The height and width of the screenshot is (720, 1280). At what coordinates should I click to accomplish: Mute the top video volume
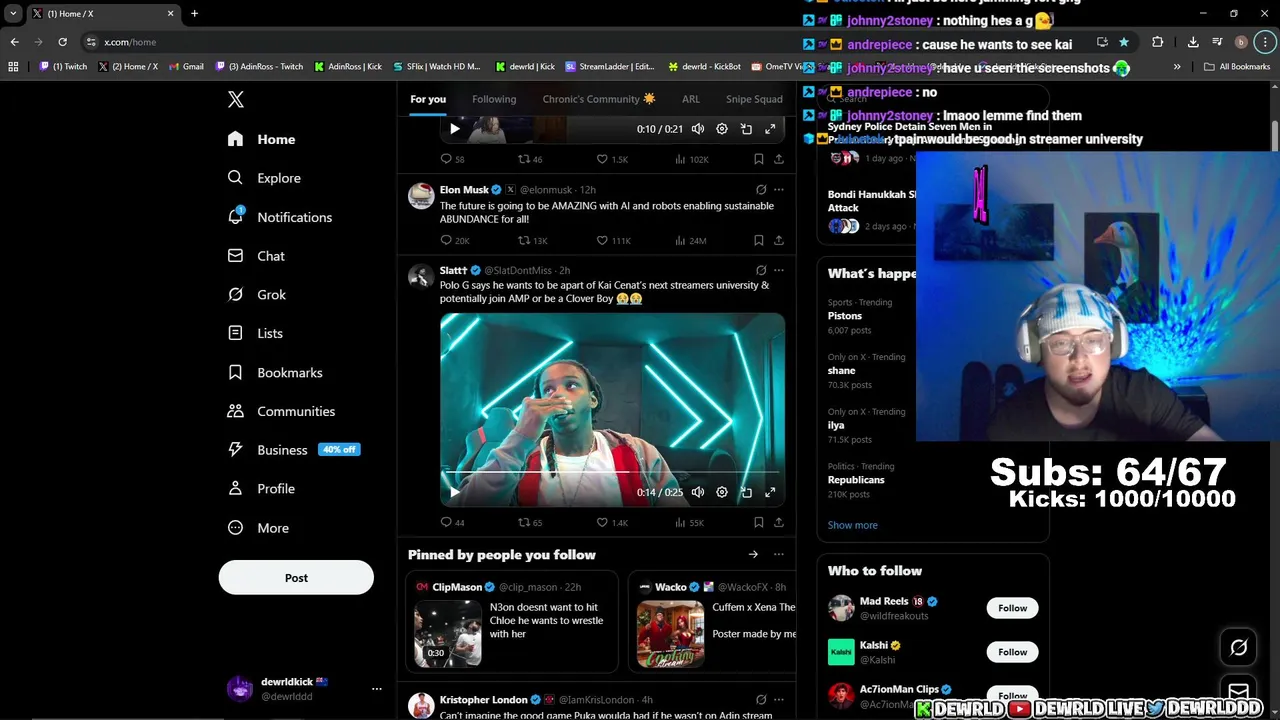[x=698, y=129]
